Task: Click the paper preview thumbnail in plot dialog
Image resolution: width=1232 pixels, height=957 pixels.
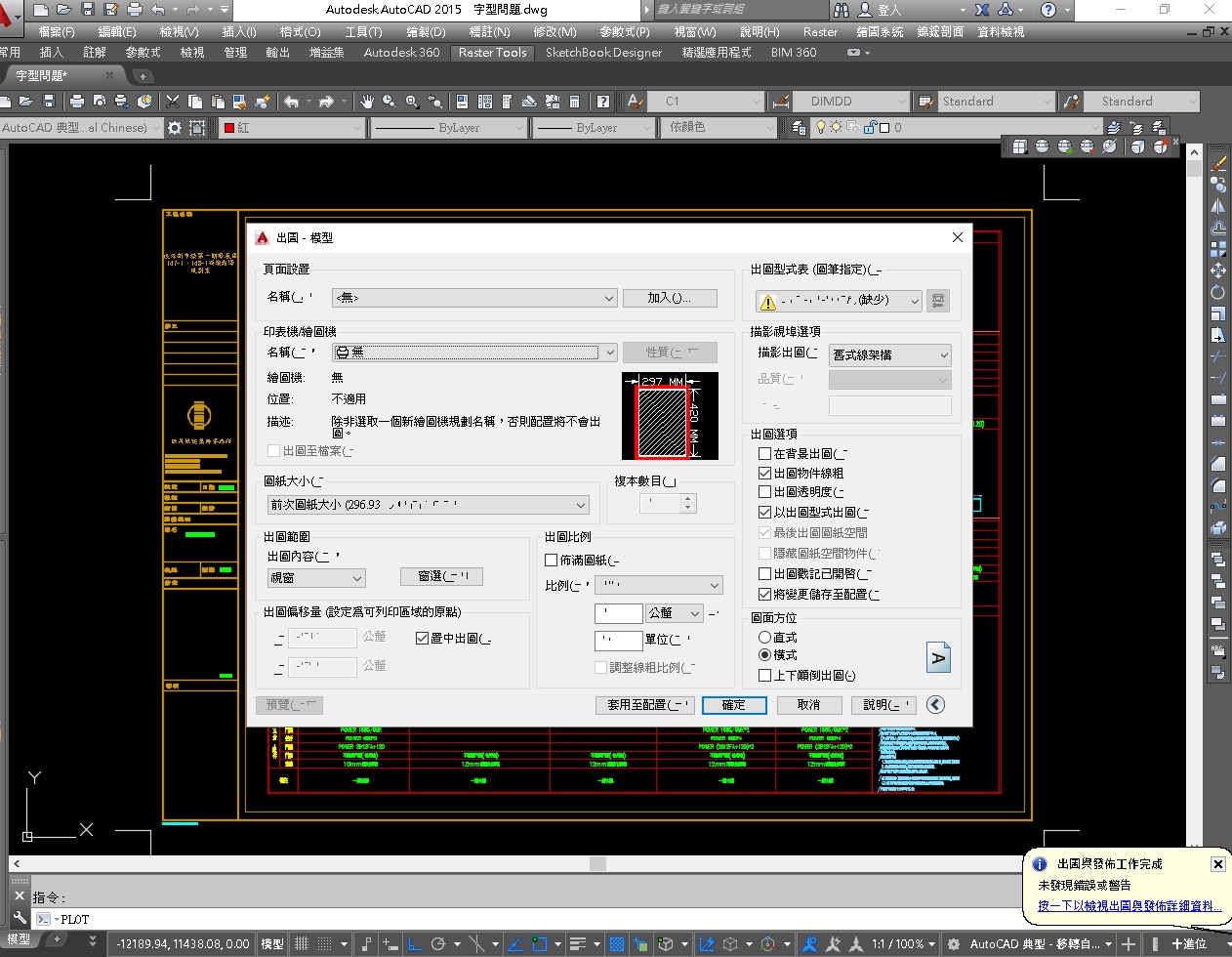Action: tap(670, 416)
